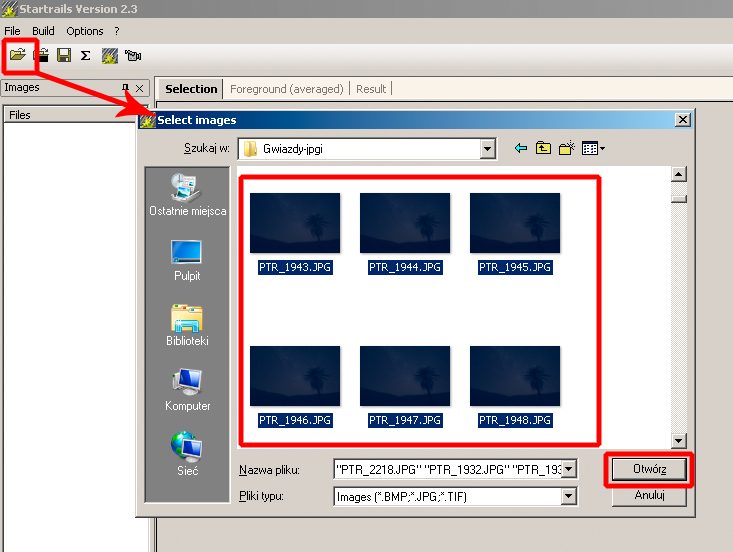Click the Open images folder icon
The image size is (733, 552).
point(18,56)
